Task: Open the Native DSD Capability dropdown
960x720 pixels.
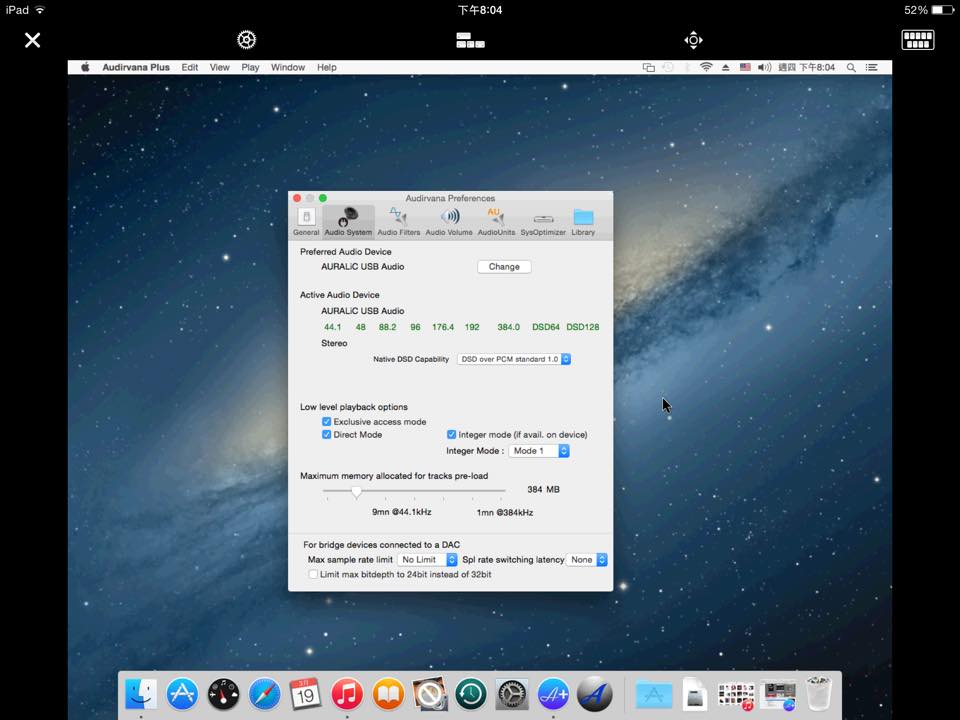Action: 514,359
